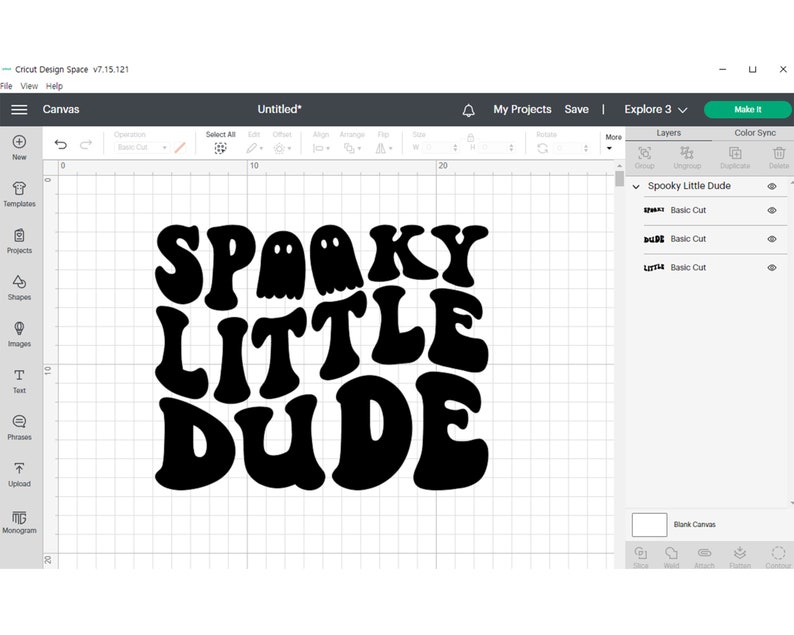The image size is (794, 635).
Task: Select the SPOOKY layer thumbnail
Action: tap(653, 210)
